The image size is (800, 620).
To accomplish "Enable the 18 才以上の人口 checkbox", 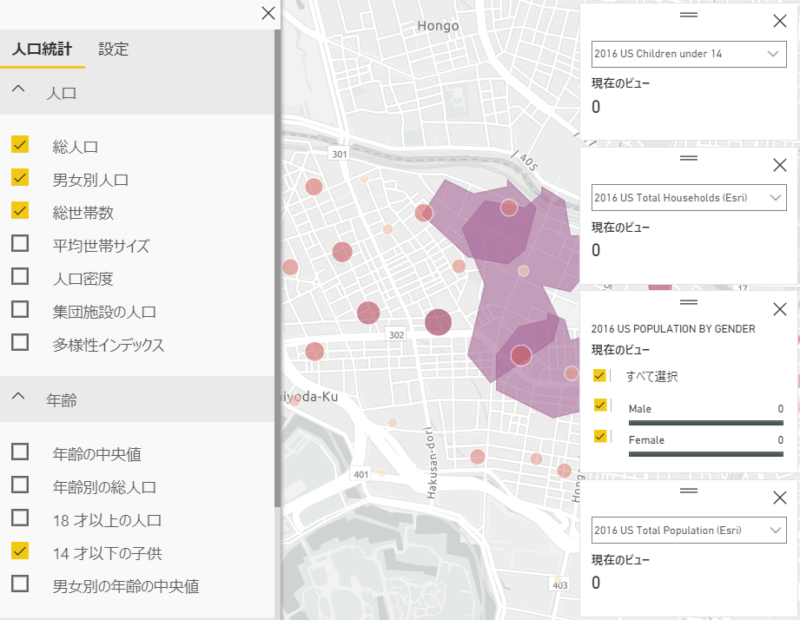I will (20, 518).
